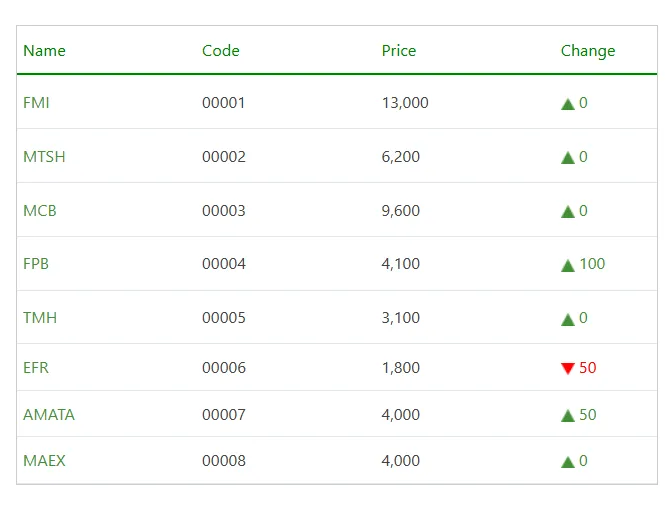Select the Price column header
672x508 pixels.
399,51
